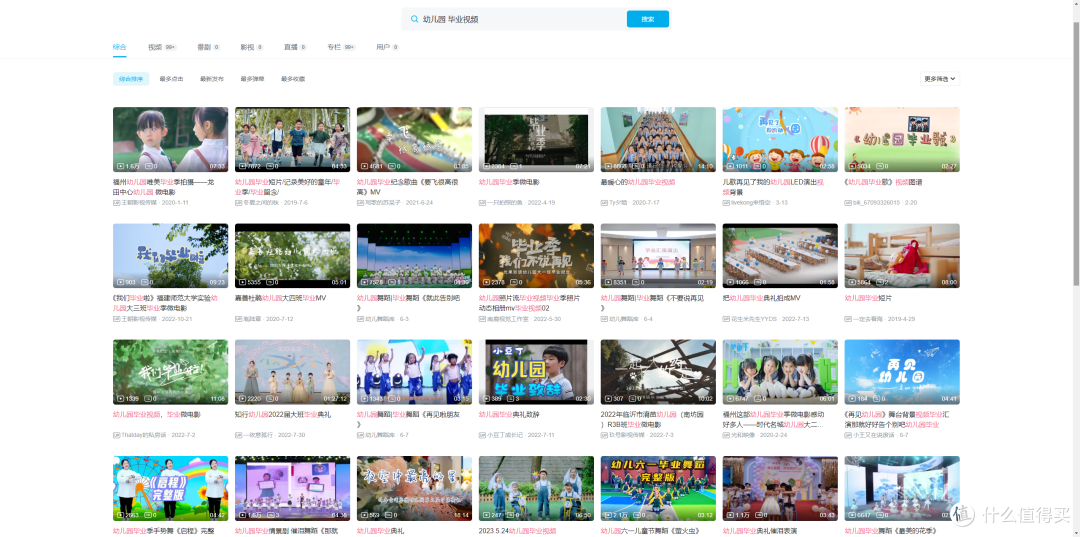Switch to the 直播 results tab
The height and width of the screenshot is (537, 1080).
click(295, 47)
